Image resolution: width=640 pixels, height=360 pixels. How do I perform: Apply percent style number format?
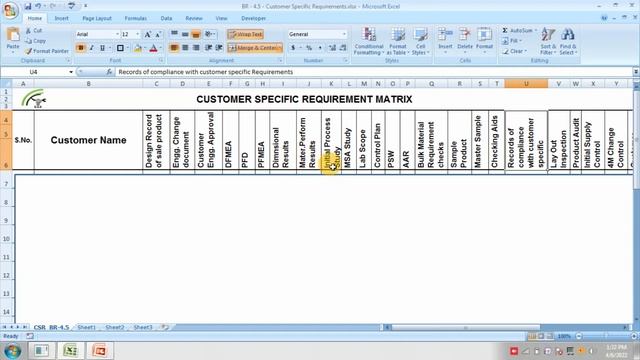309,48
